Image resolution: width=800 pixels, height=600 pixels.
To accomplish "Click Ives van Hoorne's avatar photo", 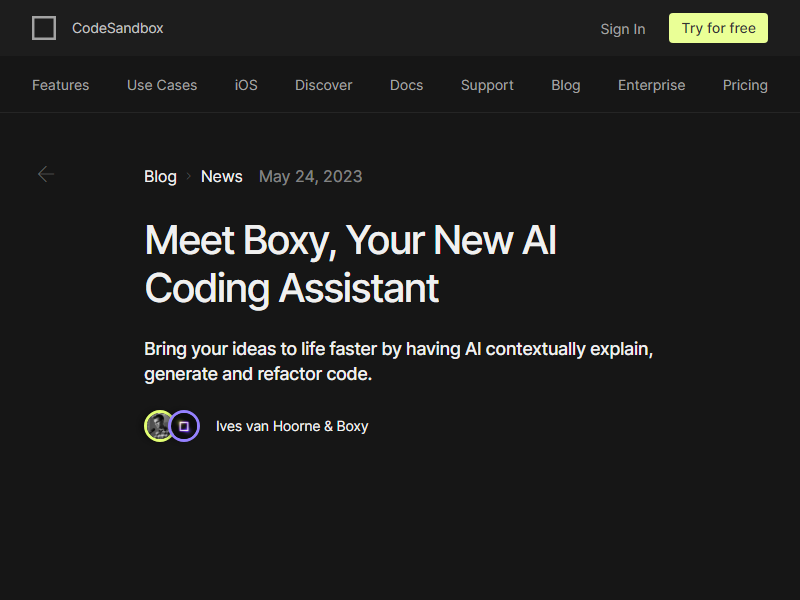I will [x=159, y=426].
